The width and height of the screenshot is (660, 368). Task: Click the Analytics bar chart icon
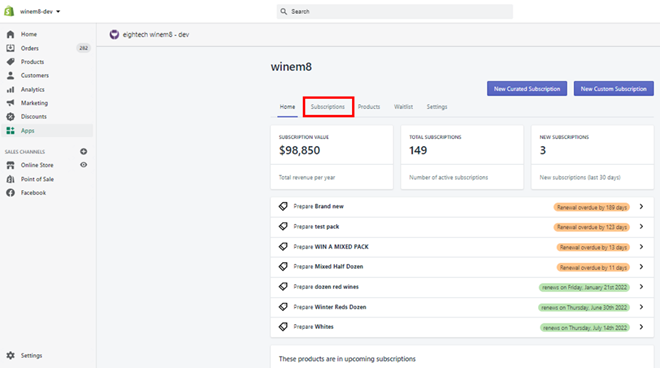pyautogui.click(x=11, y=89)
